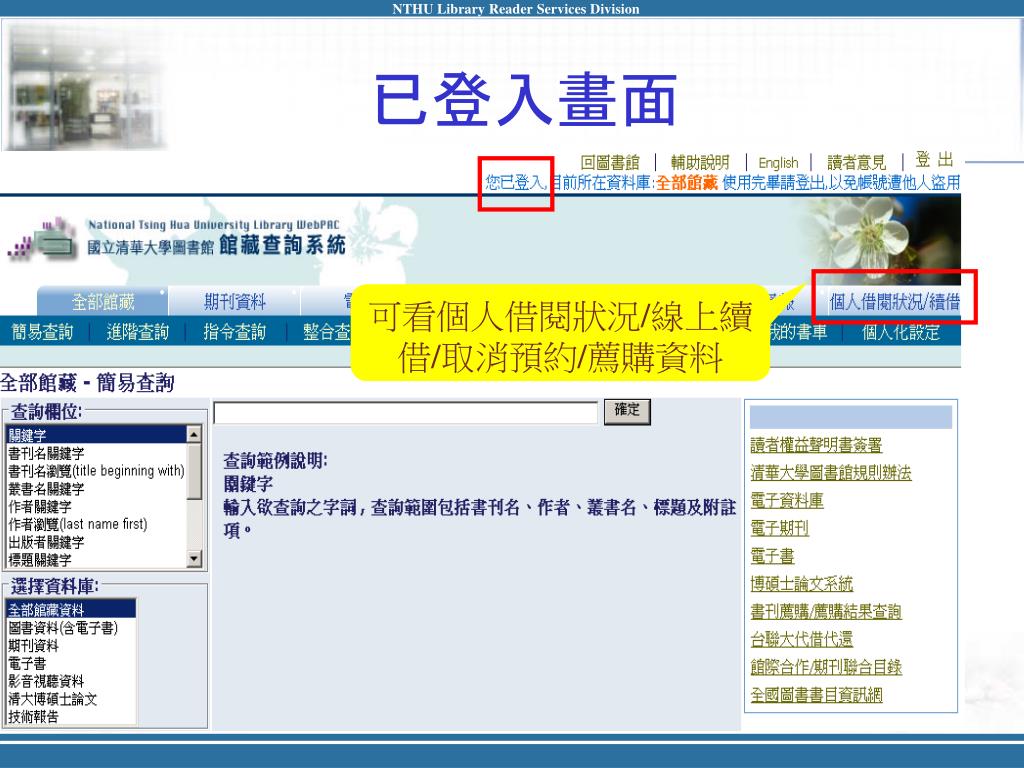Select 關鍵字 in query field list
Screen dimensions: 1024x768
click(x=97, y=435)
